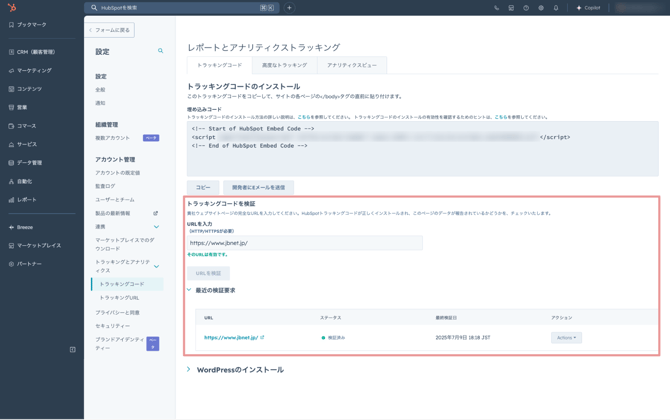
Task: Collapse the 最近の検証要求 section
Action: click(x=189, y=290)
